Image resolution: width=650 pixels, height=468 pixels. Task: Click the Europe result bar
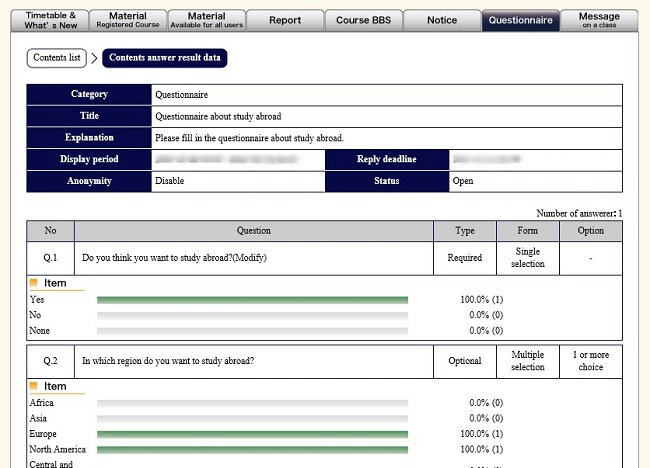pos(252,435)
